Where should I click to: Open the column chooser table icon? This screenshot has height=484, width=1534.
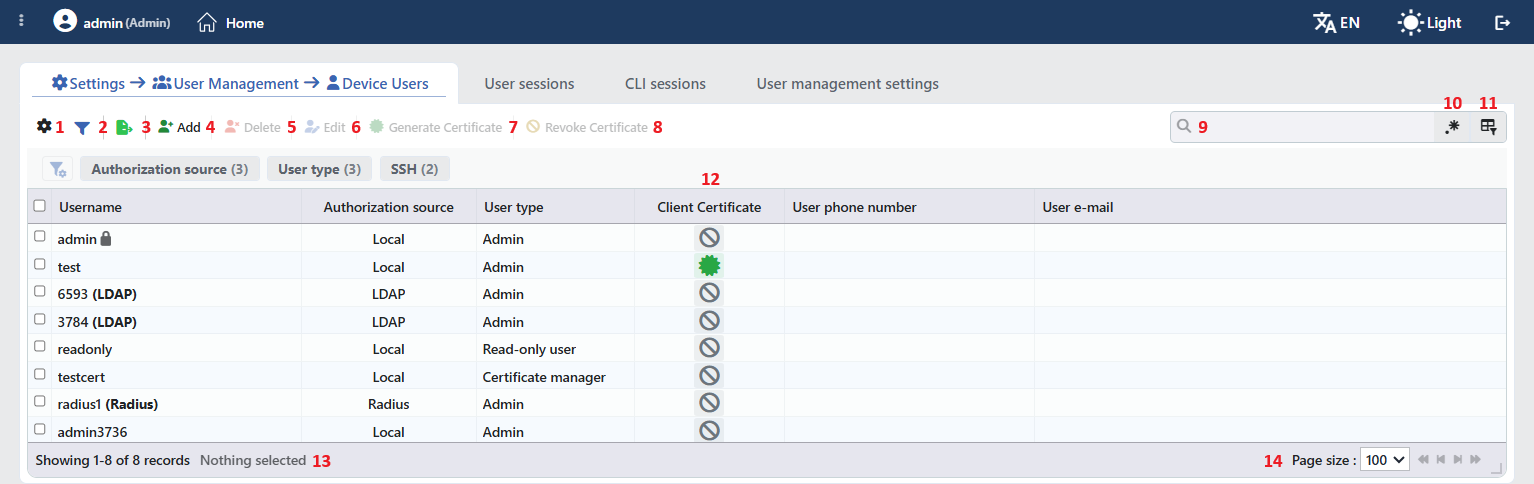pos(1488,127)
